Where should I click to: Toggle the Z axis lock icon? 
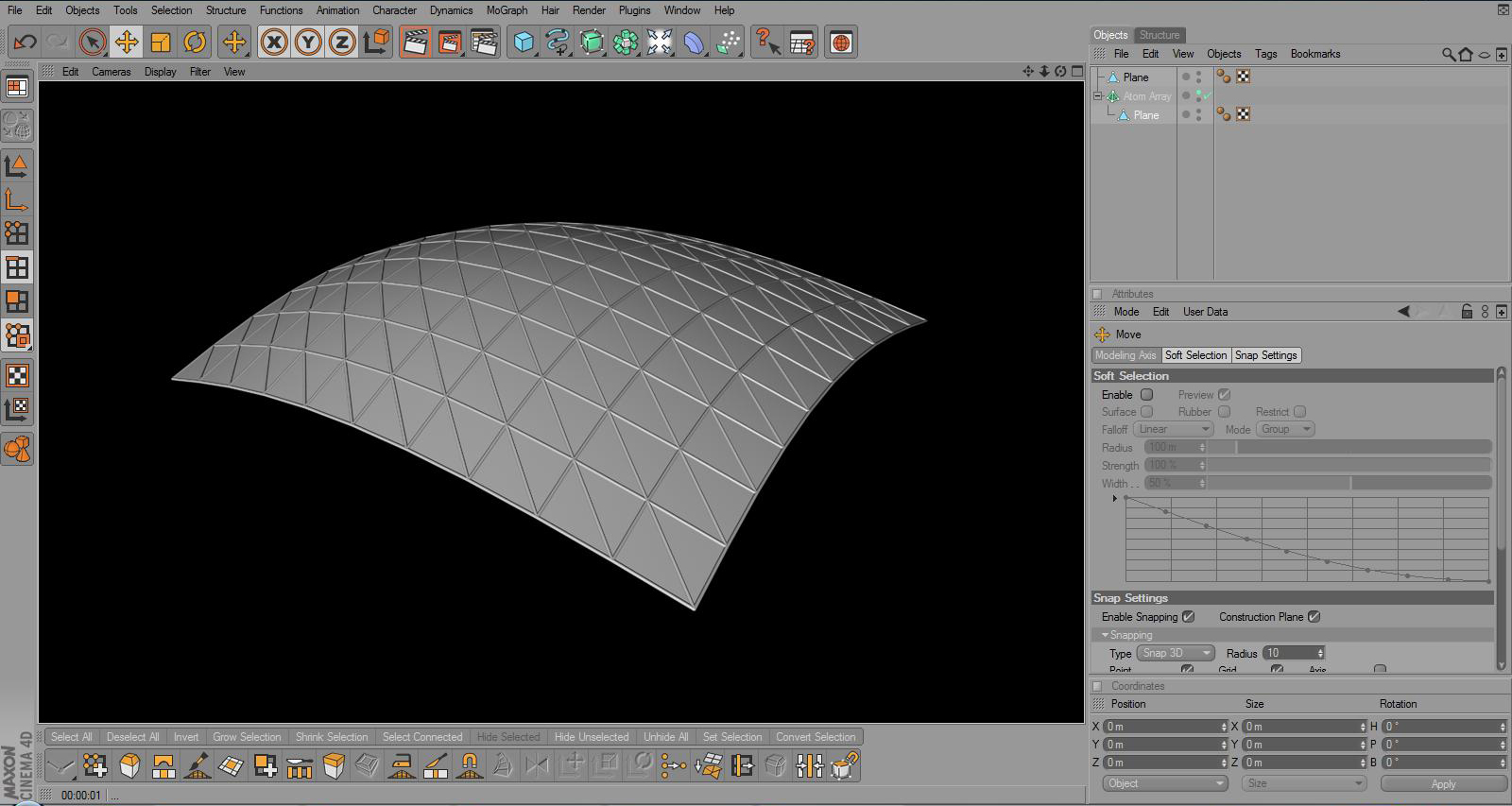pyautogui.click(x=342, y=42)
